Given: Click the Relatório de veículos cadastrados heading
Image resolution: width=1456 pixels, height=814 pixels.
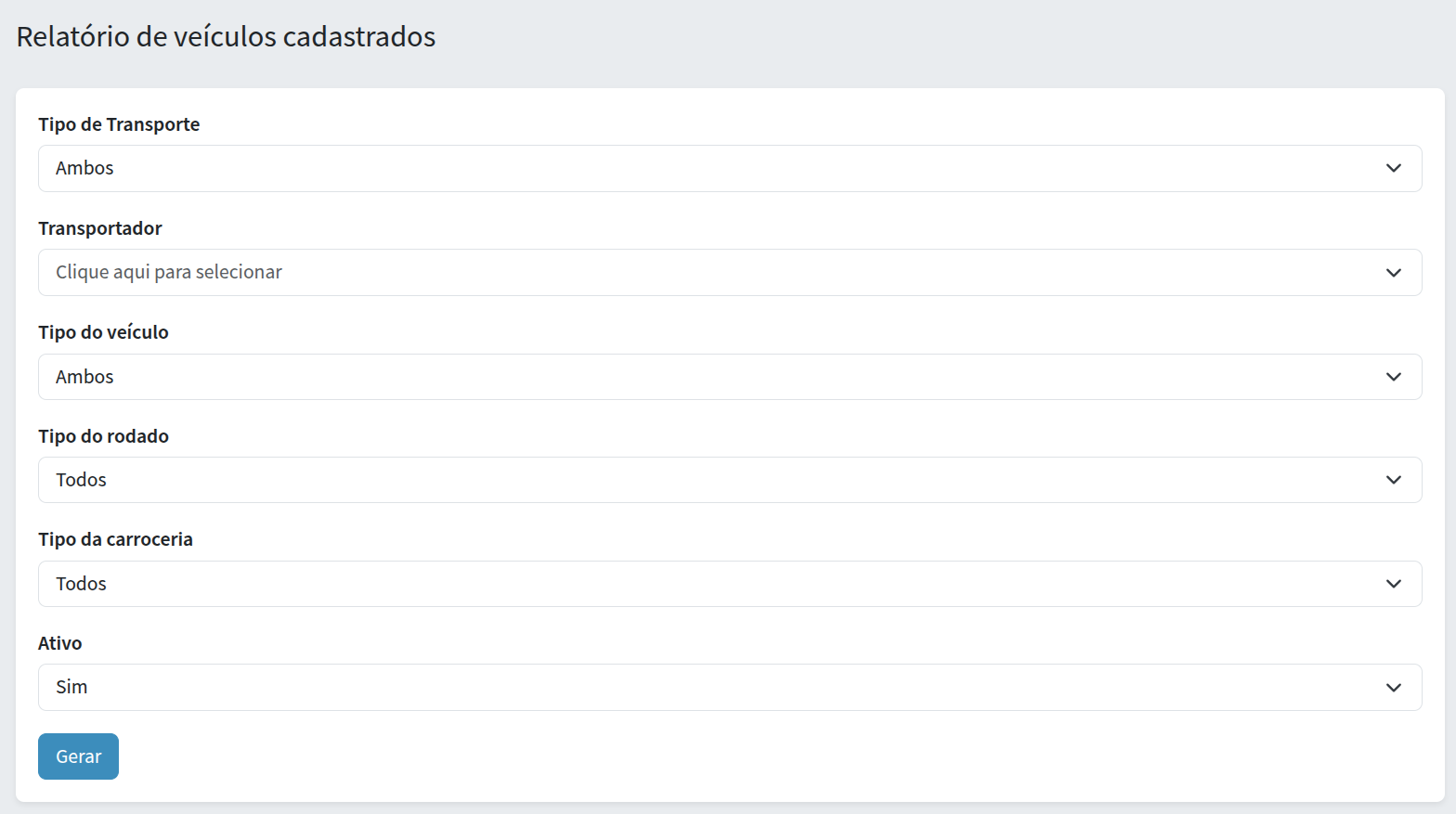Looking at the screenshot, I should coord(226,36).
